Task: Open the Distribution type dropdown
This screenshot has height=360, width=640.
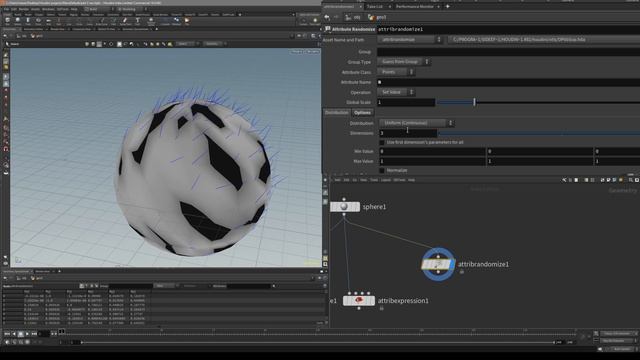Action: coord(416,123)
